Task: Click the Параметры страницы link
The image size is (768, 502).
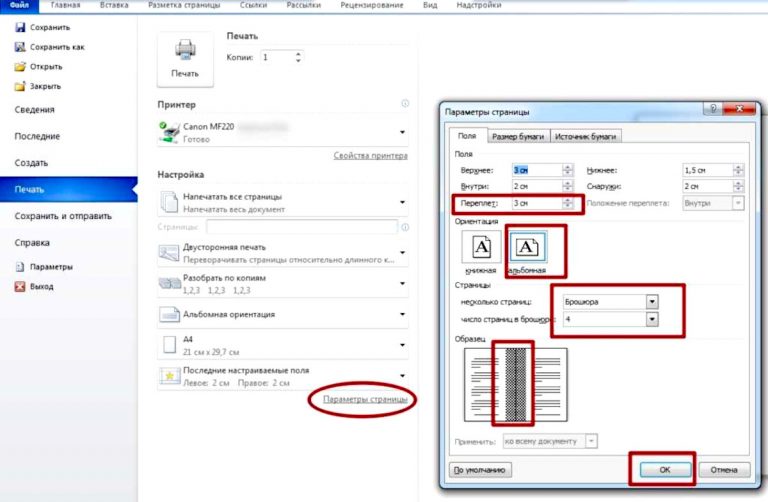Action: click(x=365, y=400)
